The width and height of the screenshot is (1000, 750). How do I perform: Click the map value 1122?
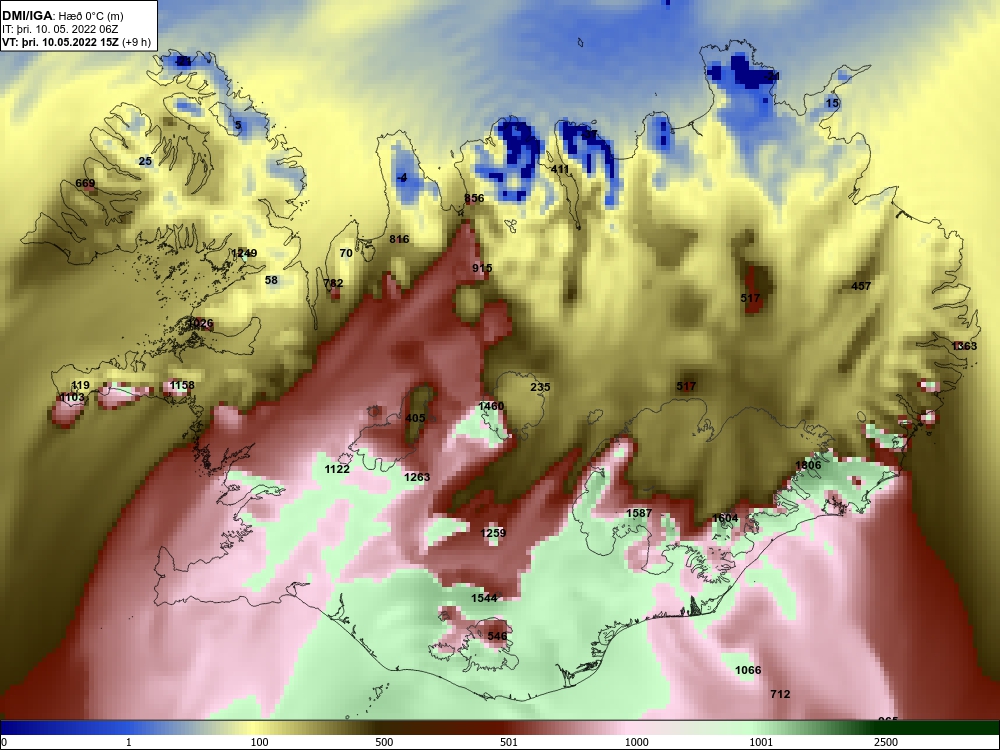click(x=337, y=469)
